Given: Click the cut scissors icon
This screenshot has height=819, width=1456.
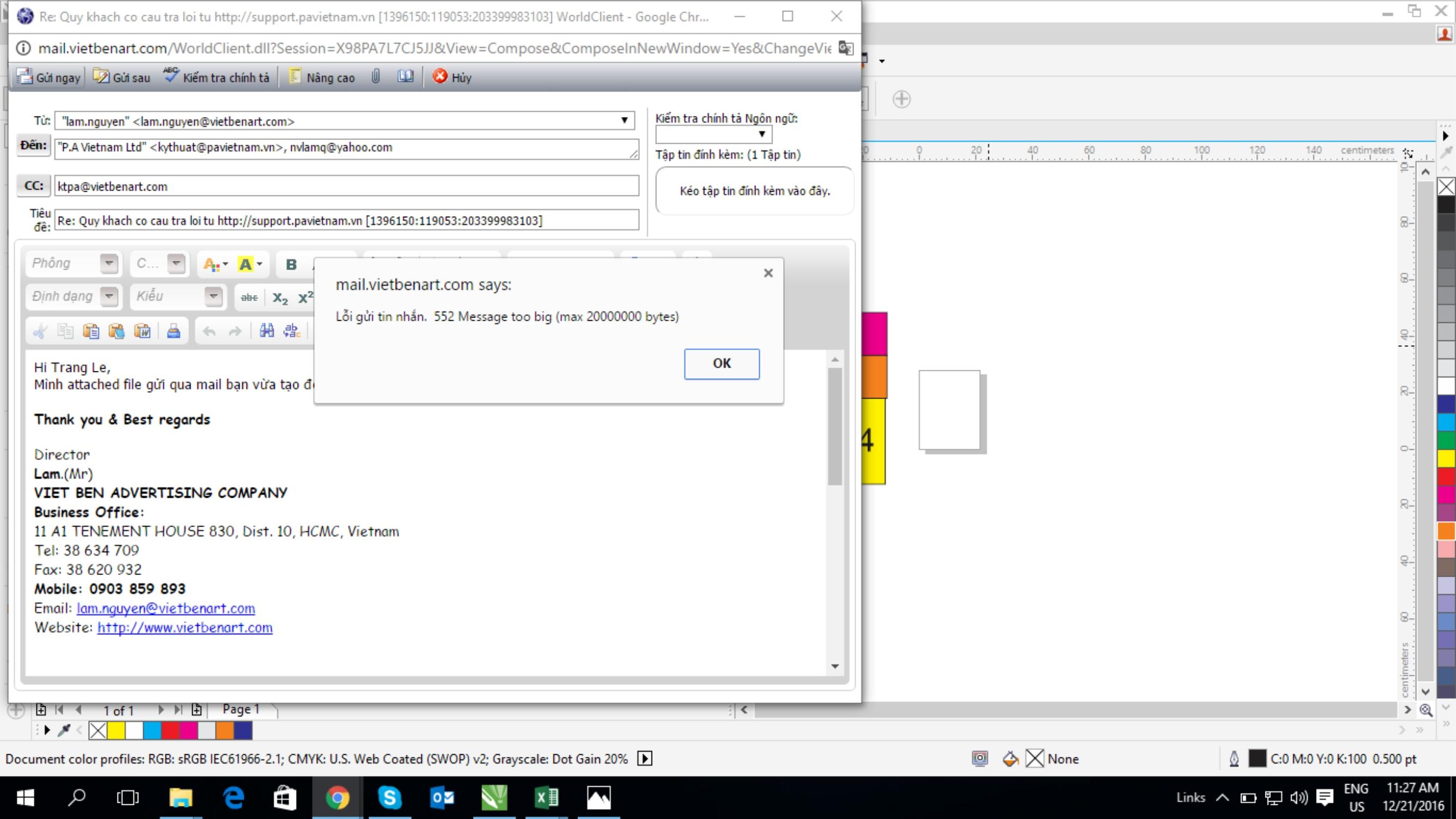Looking at the screenshot, I should point(40,332).
